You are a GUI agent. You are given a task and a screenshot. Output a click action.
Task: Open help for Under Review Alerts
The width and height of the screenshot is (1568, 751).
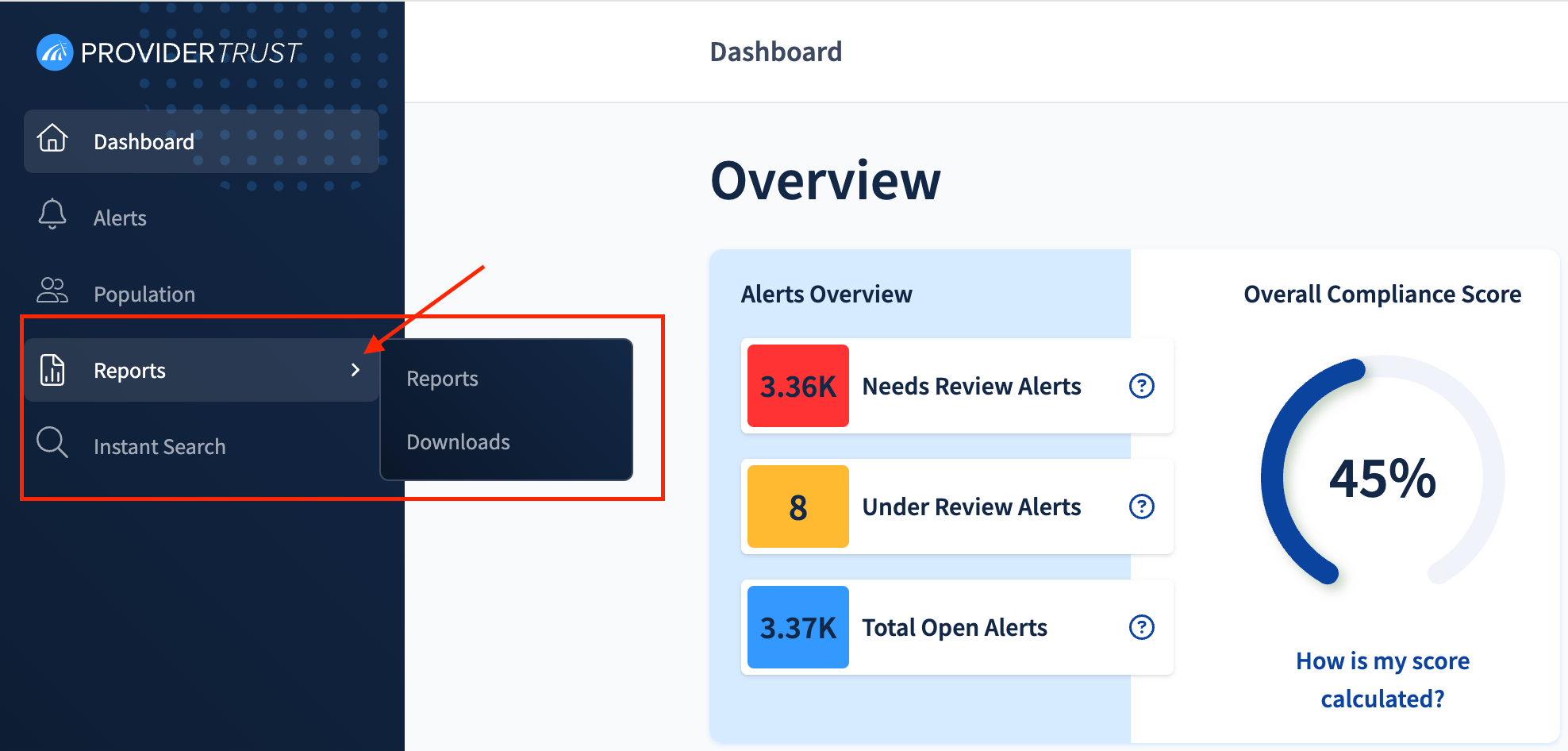click(1142, 506)
